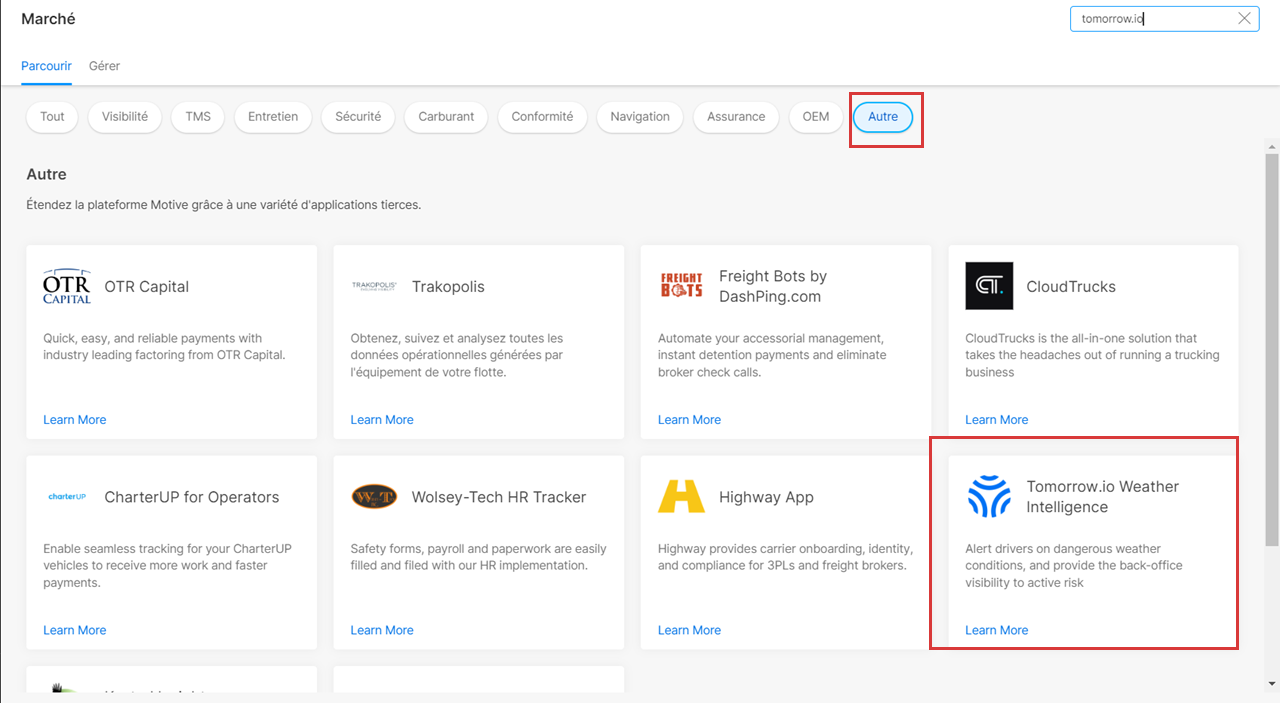Select the TMS category filter
Image resolution: width=1280 pixels, height=703 pixels.
198,117
